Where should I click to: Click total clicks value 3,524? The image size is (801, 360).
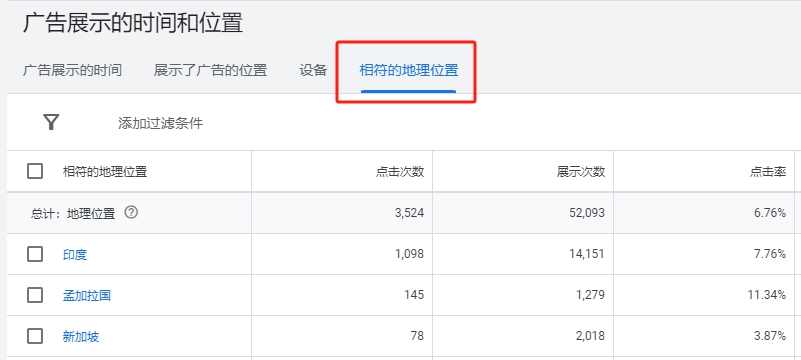coord(409,212)
